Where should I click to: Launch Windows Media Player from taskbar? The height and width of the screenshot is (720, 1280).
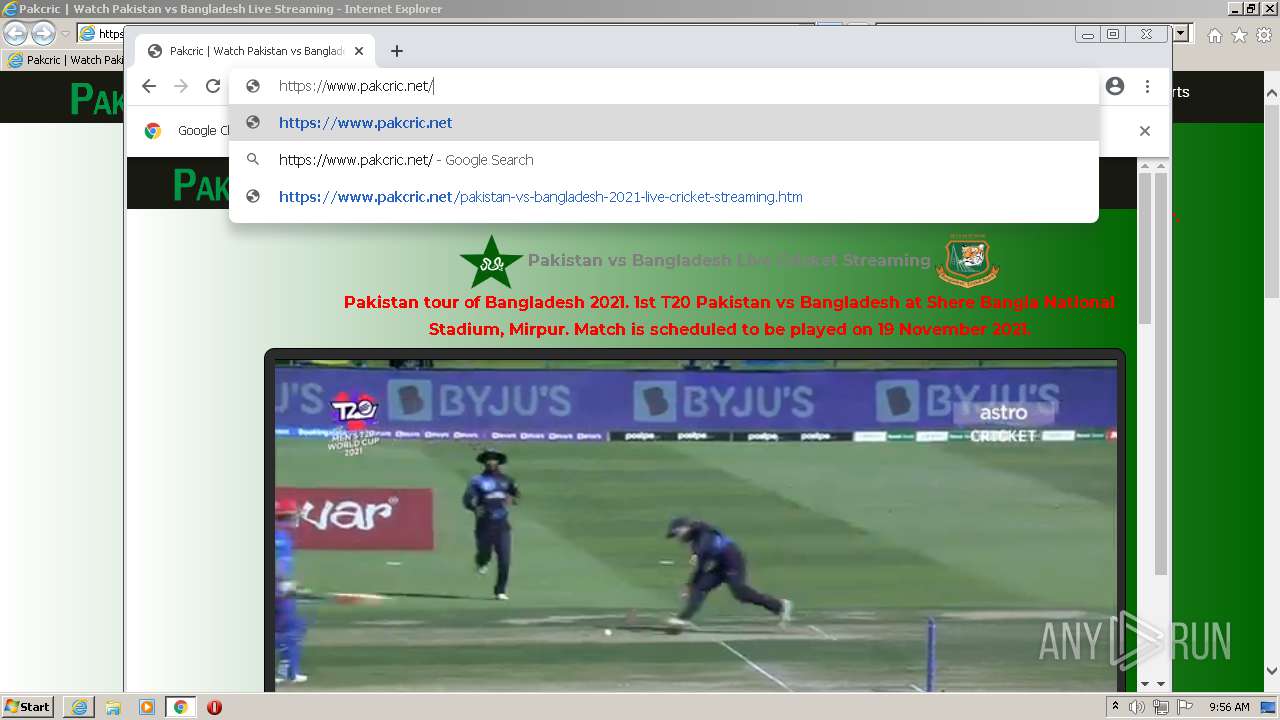(x=147, y=707)
